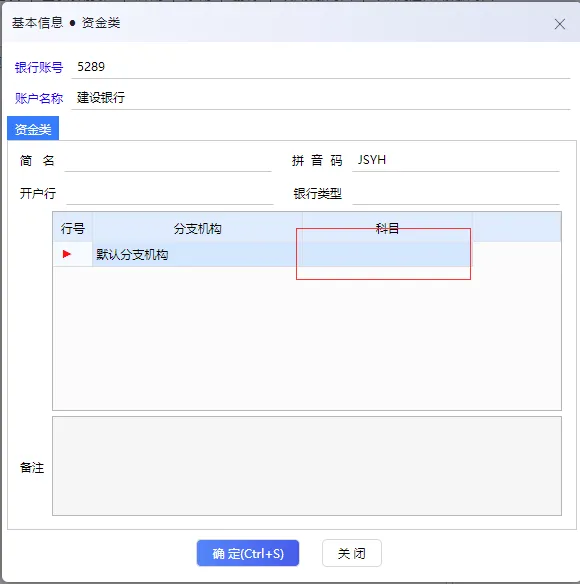The image size is (580, 584).
Task: Select the red row arrow indicator
Action: click(x=67, y=254)
